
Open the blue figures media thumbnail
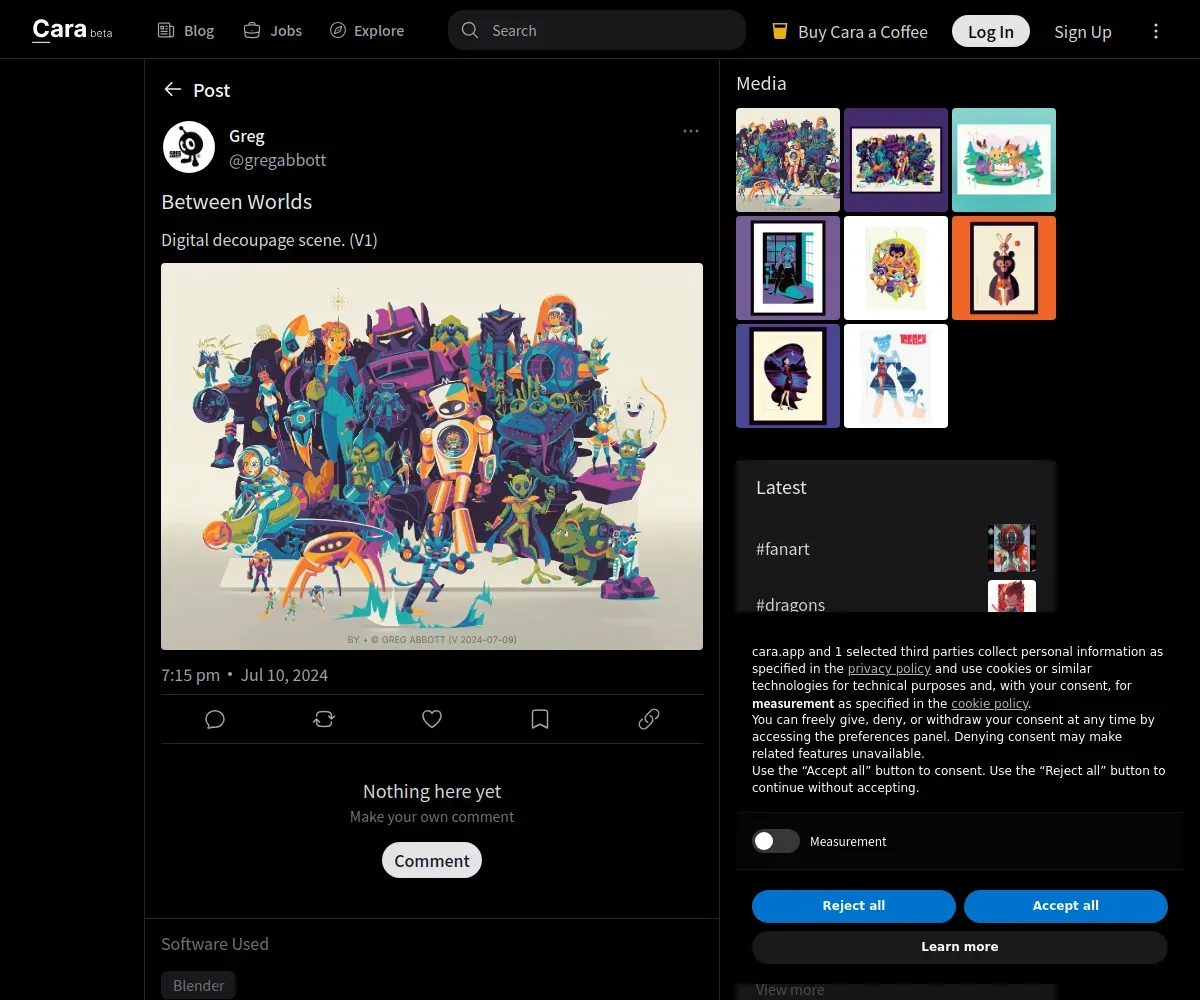tap(896, 376)
